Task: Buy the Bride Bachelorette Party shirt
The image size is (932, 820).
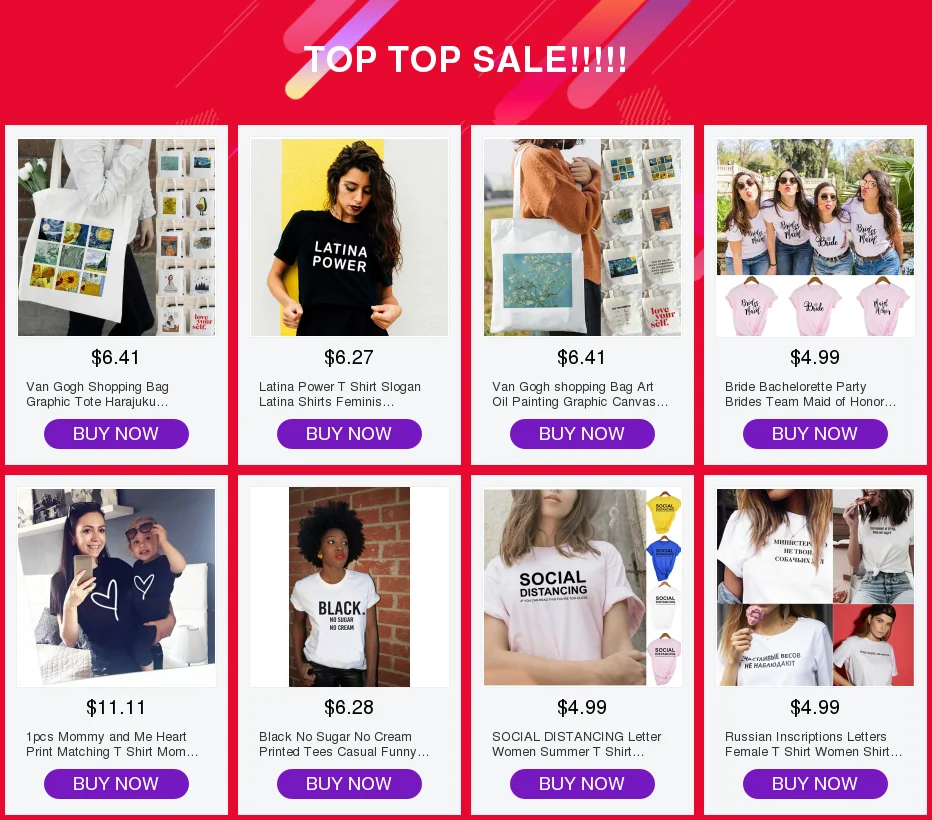Action: (816, 434)
